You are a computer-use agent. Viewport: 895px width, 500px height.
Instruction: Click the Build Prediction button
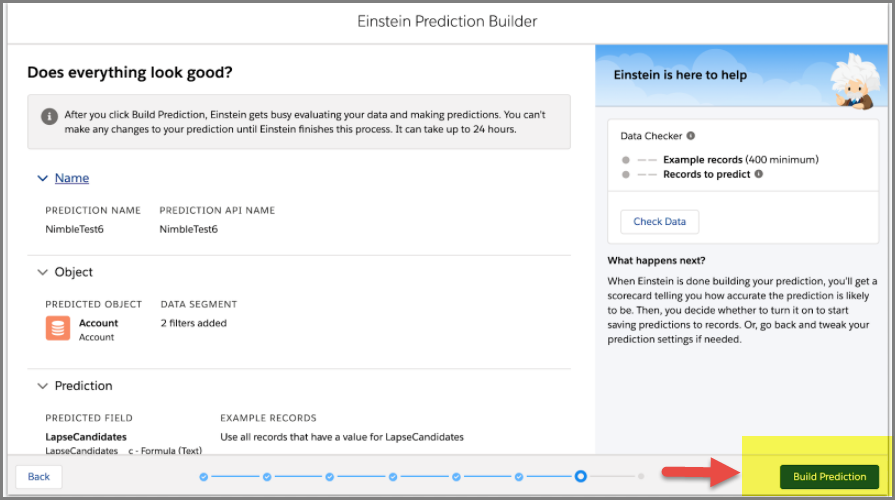tap(829, 477)
